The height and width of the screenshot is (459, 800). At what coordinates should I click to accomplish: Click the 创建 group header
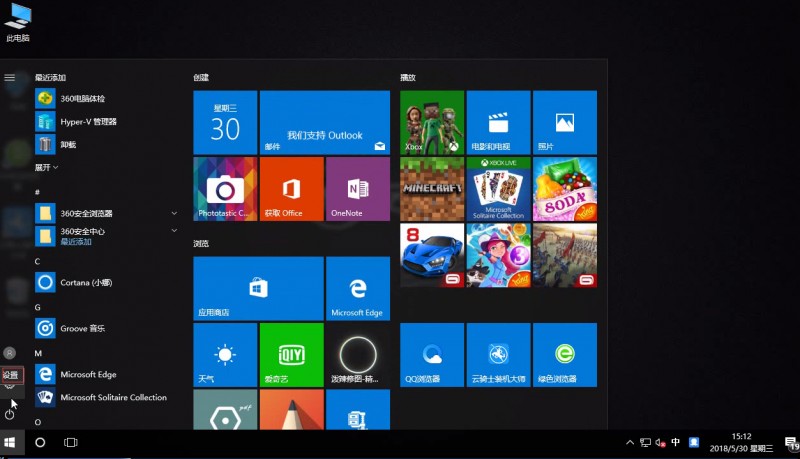click(201, 78)
